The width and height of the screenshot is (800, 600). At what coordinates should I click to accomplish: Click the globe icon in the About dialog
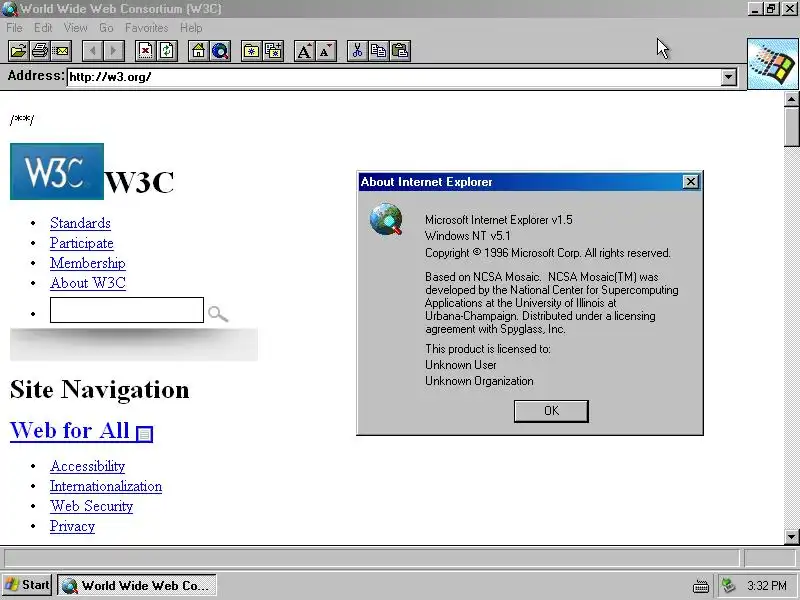pyautogui.click(x=386, y=219)
